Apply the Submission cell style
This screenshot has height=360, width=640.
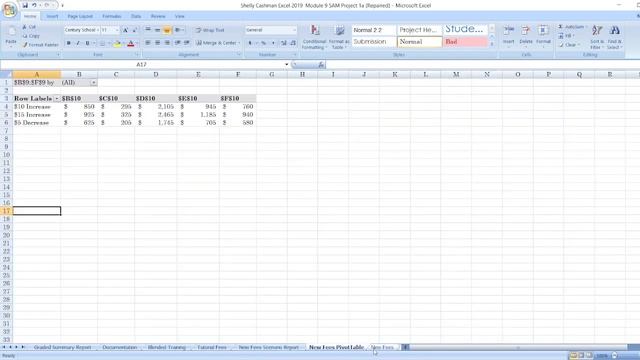coord(373,42)
